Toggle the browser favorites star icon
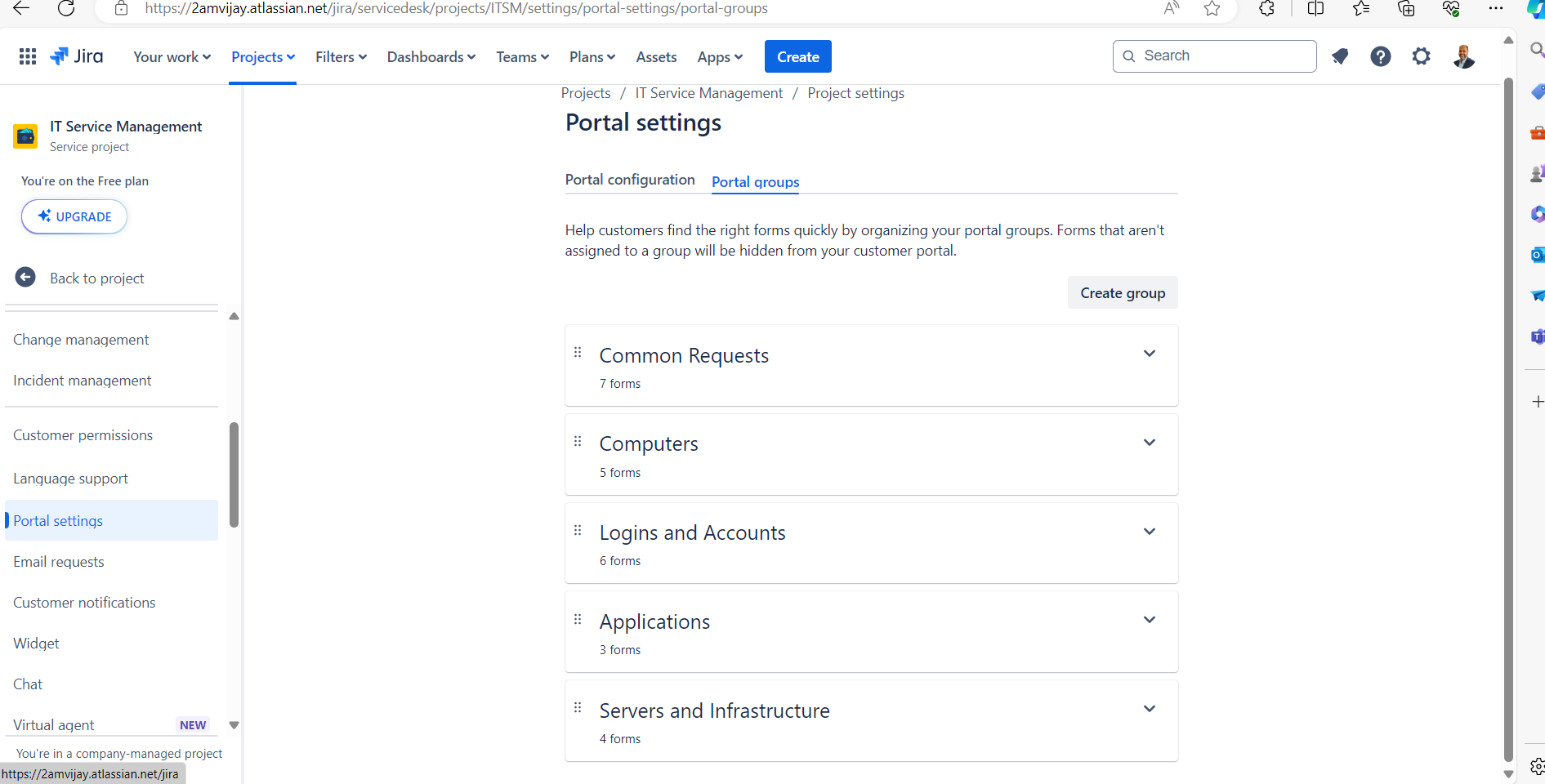The width and height of the screenshot is (1545, 784). [1212, 9]
